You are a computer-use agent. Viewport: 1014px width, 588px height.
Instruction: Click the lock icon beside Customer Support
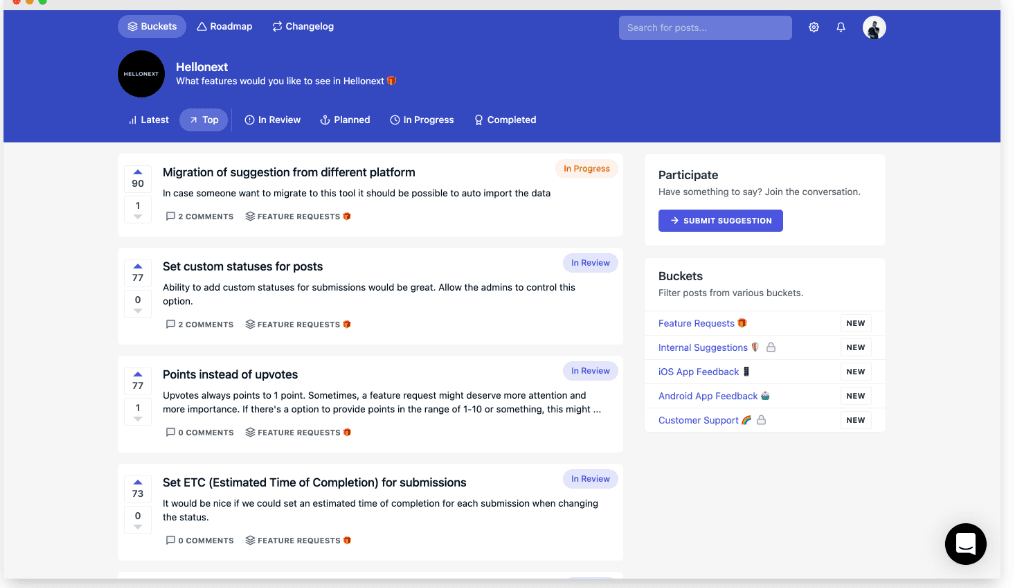coord(761,420)
